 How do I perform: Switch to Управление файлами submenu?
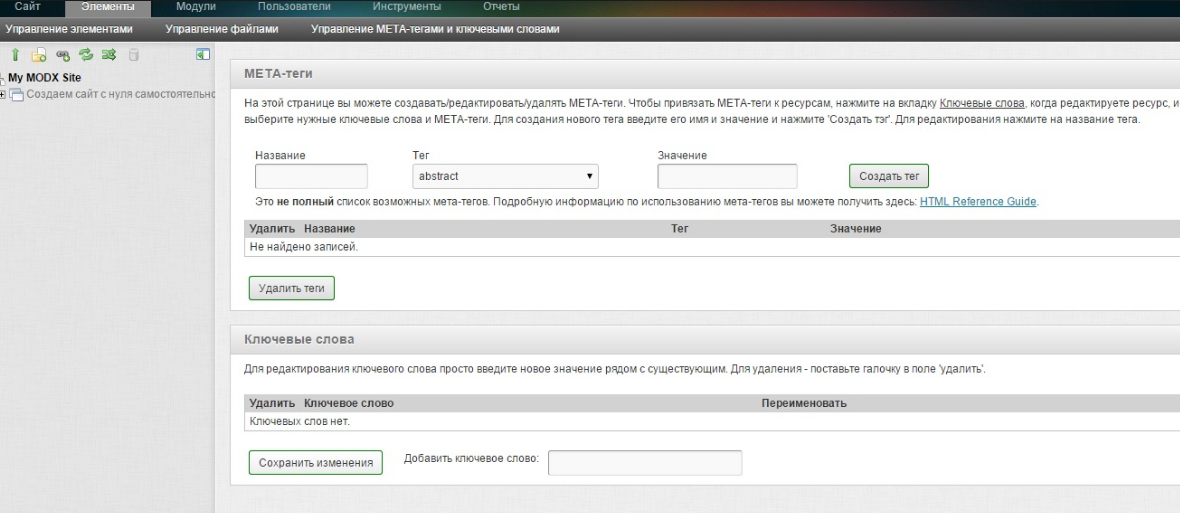221,29
